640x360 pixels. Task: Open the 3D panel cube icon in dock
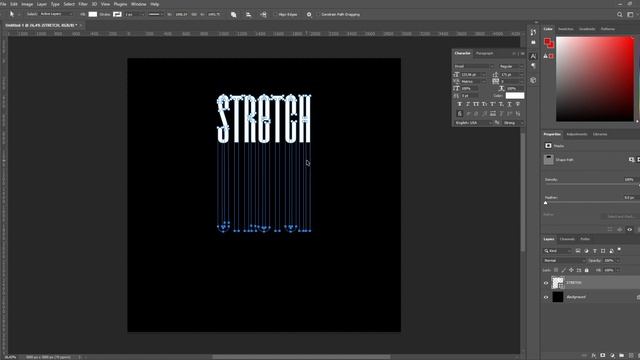click(x=533, y=80)
